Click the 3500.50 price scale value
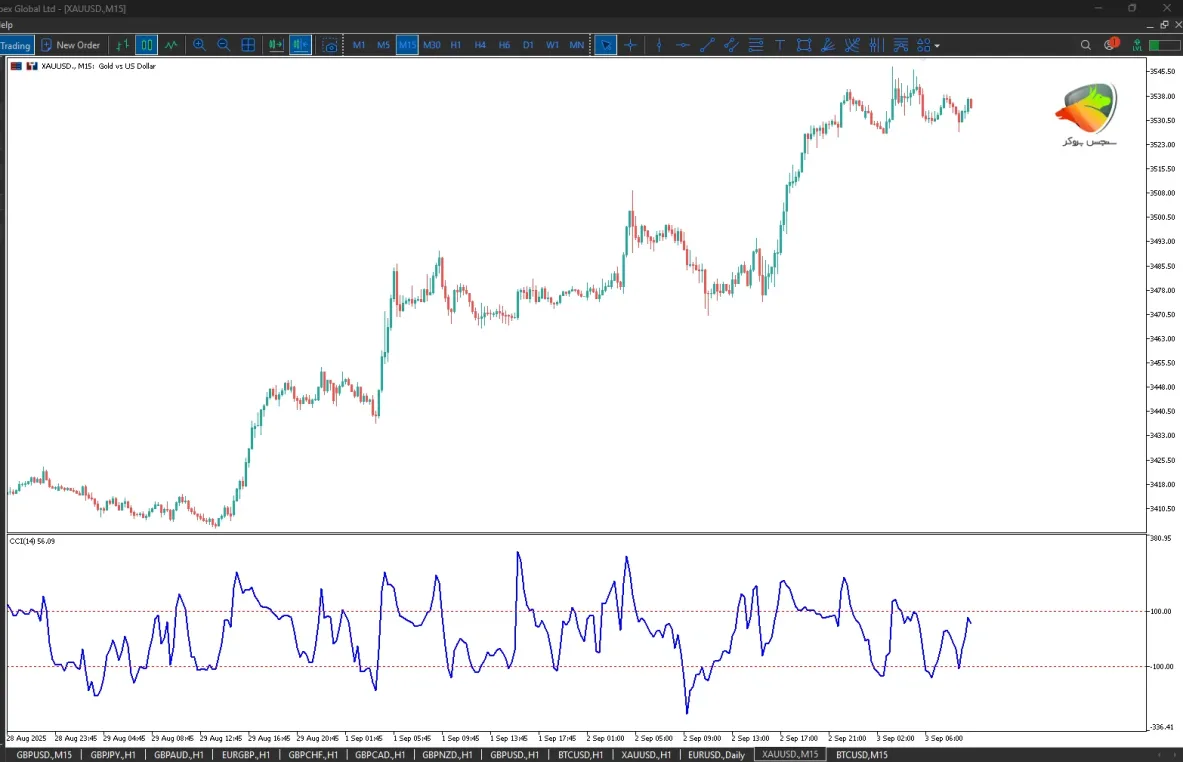Image resolution: width=1183 pixels, height=762 pixels. click(x=1162, y=217)
